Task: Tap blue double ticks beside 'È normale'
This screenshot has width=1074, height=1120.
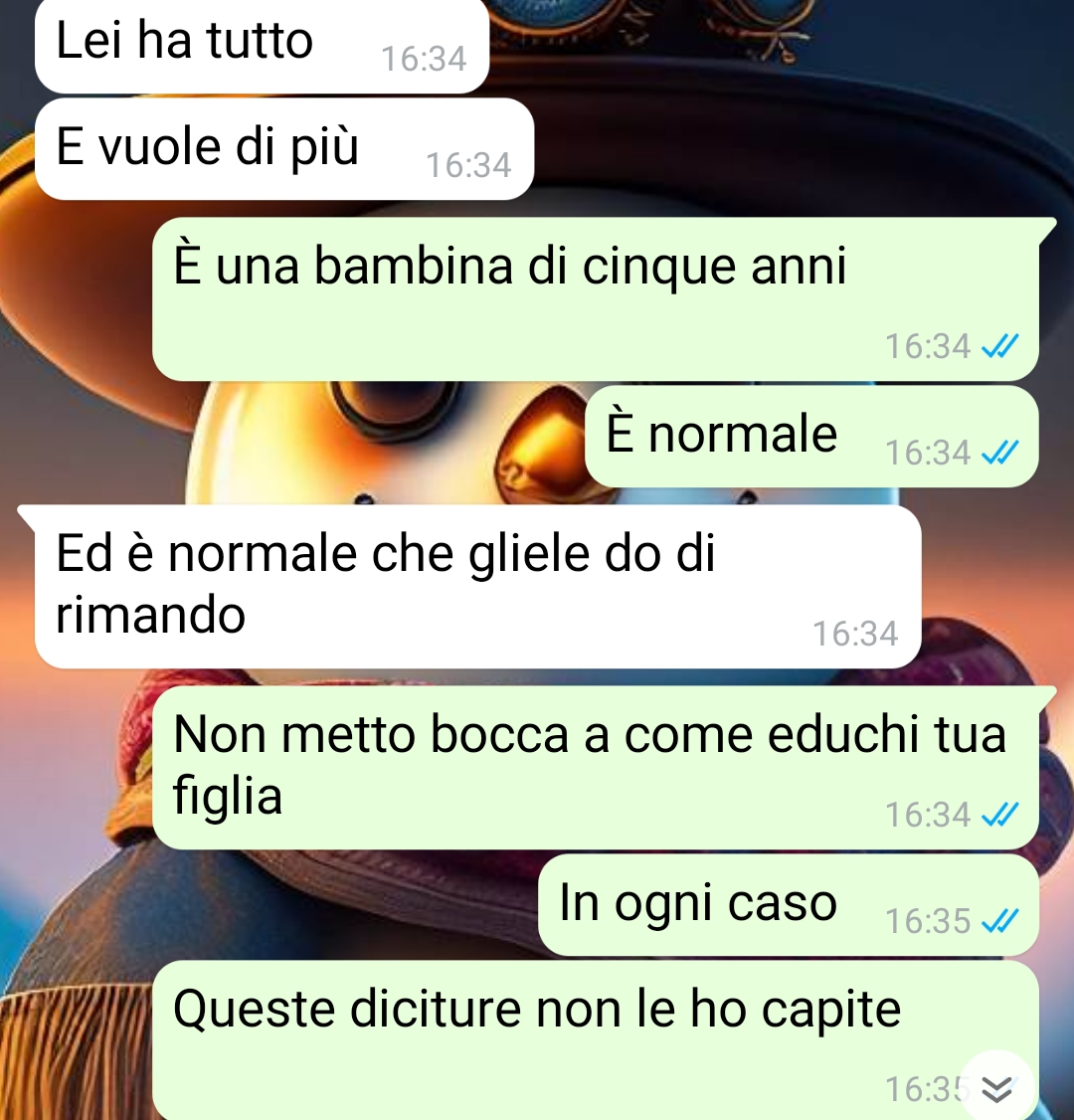Action: click(999, 453)
